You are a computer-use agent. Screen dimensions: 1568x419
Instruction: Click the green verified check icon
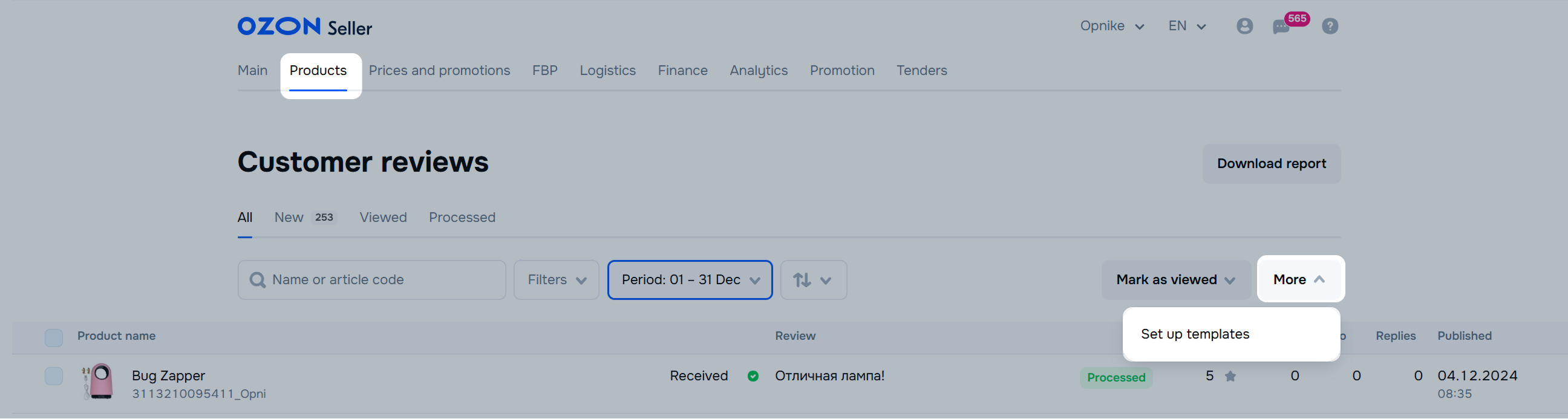tap(753, 377)
